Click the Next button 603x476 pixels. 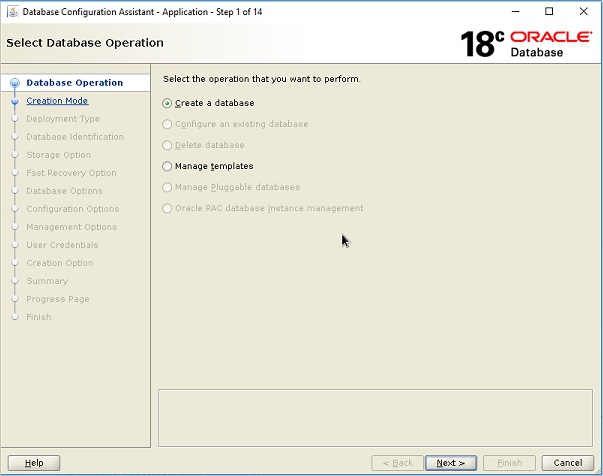(451, 463)
